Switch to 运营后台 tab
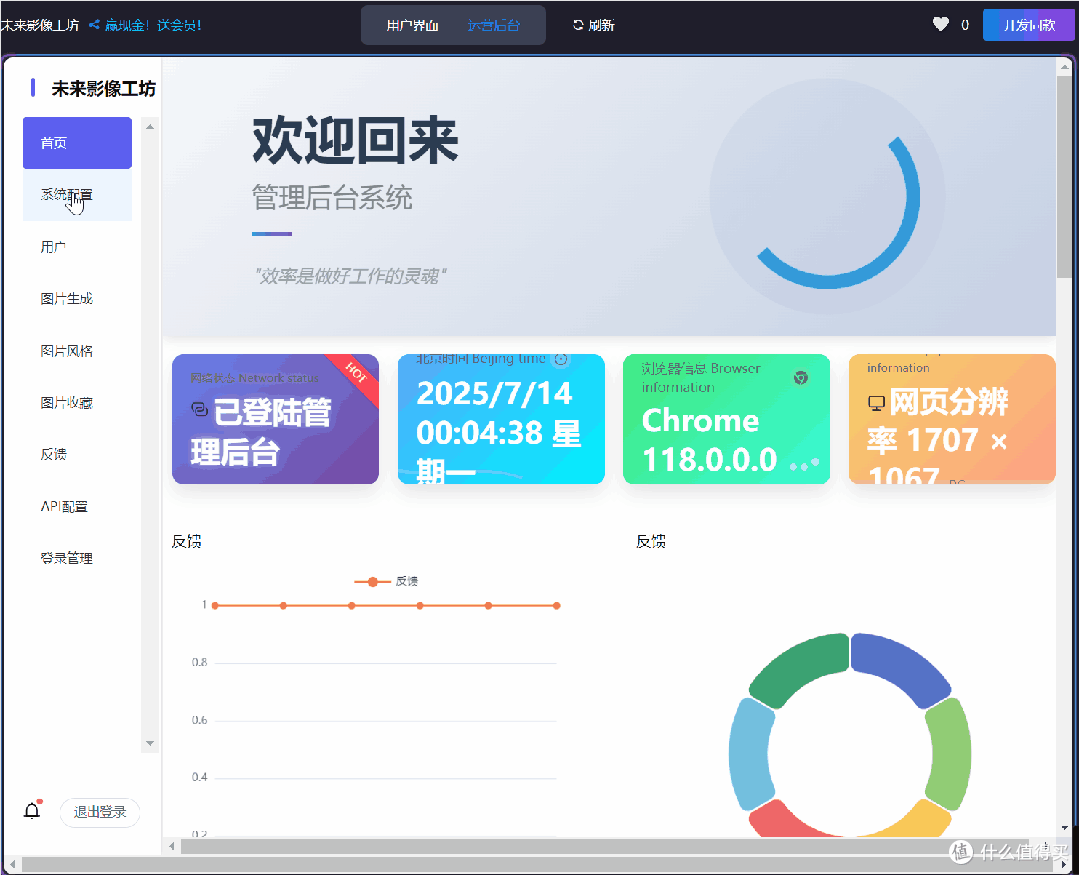Image resolution: width=1079 pixels, height=875 pixels. pyautogui.click(x=493, y=25)
